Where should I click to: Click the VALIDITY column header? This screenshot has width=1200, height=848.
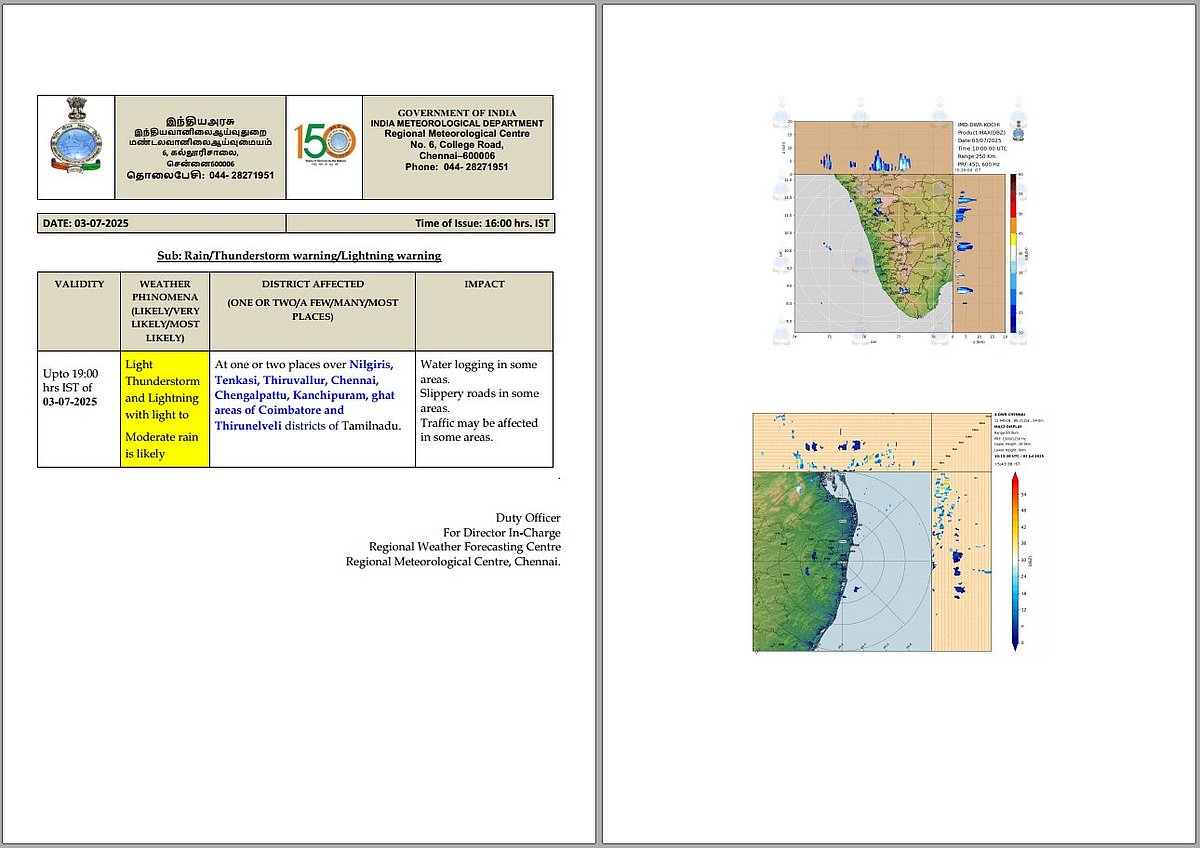(79, 284)
